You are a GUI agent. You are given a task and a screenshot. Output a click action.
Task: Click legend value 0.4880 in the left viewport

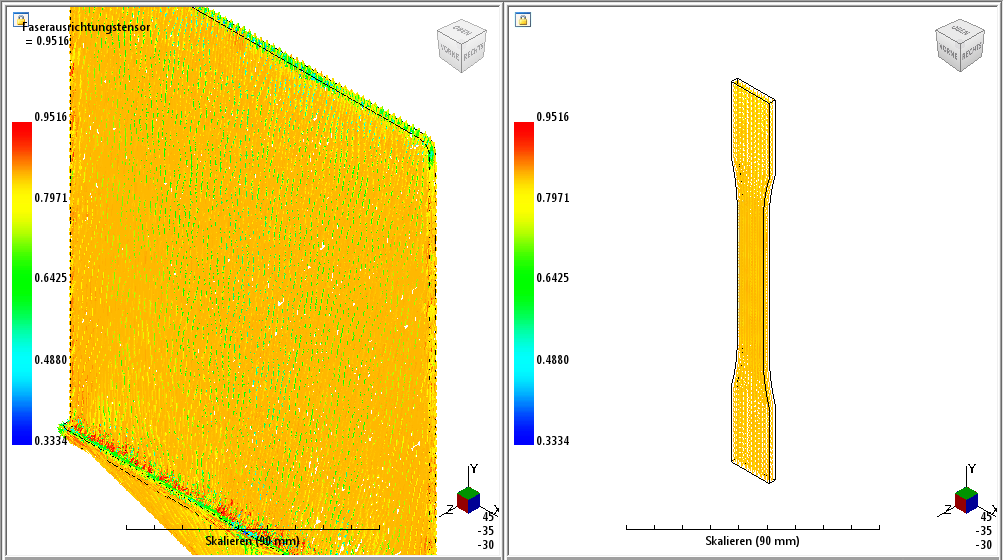pyautogui.click(x=51, y=360)
